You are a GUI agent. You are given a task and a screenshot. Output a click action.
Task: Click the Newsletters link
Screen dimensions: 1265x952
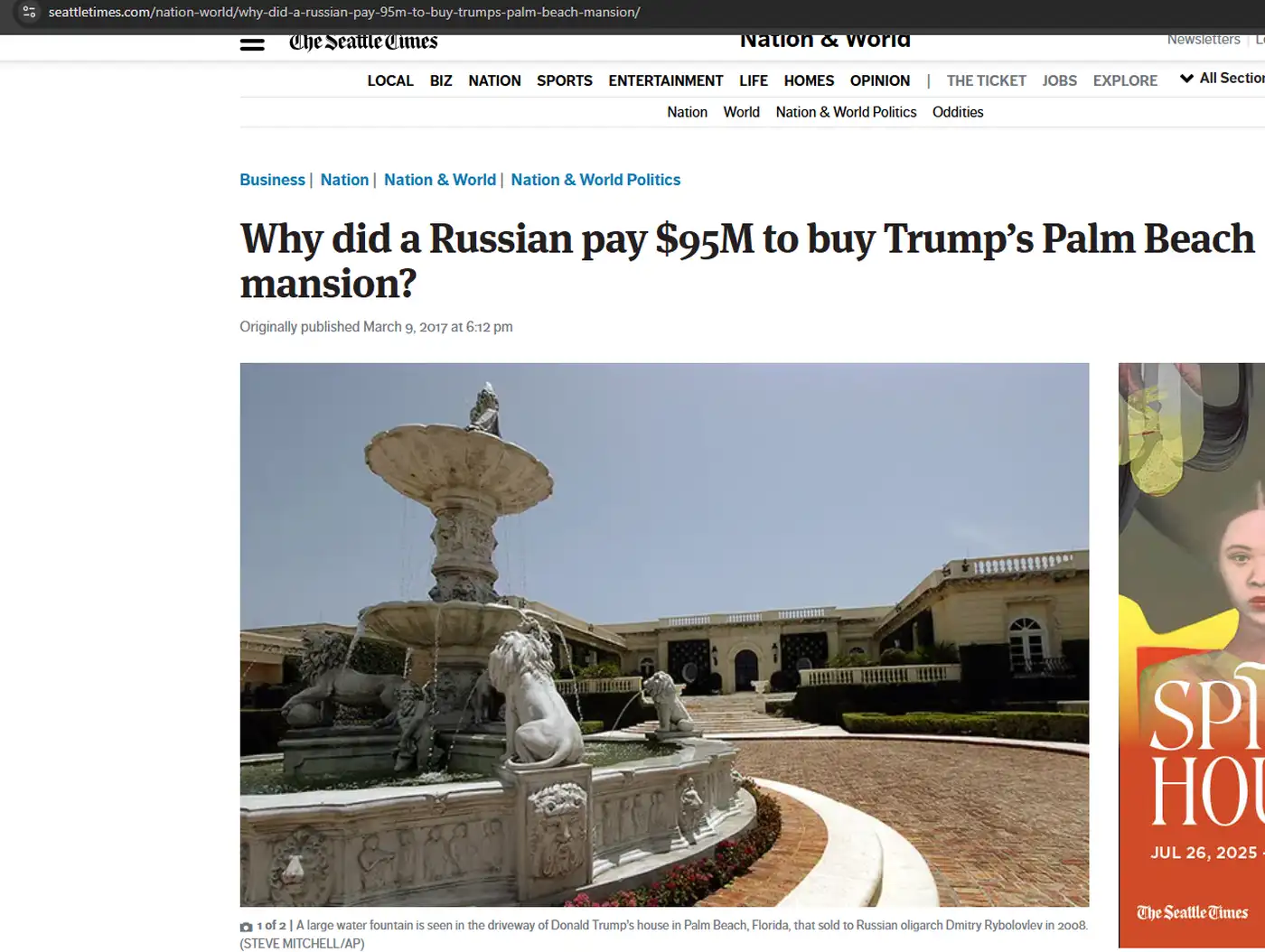tap(1204, 40)
